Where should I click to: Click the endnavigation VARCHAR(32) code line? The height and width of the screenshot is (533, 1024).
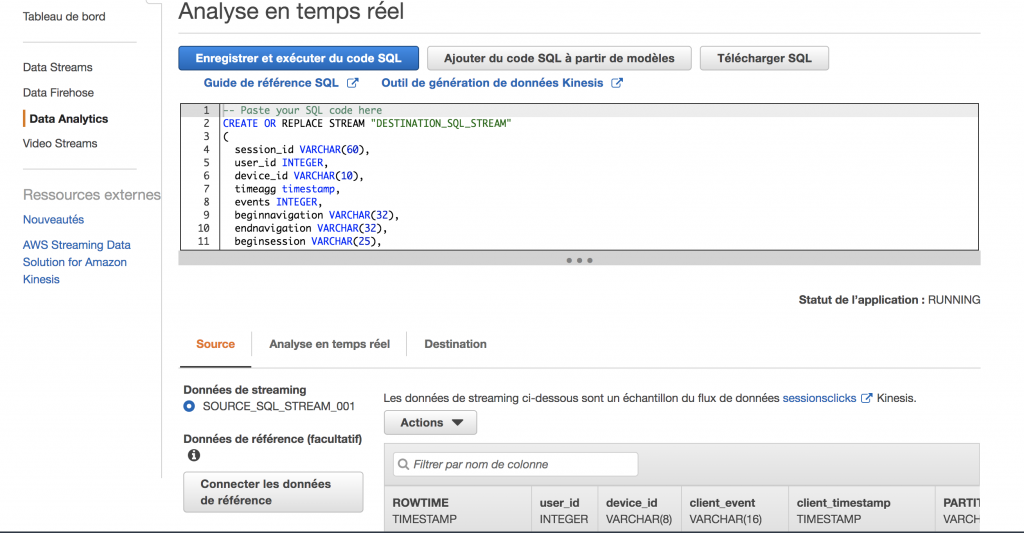click(x=311, y=228)
